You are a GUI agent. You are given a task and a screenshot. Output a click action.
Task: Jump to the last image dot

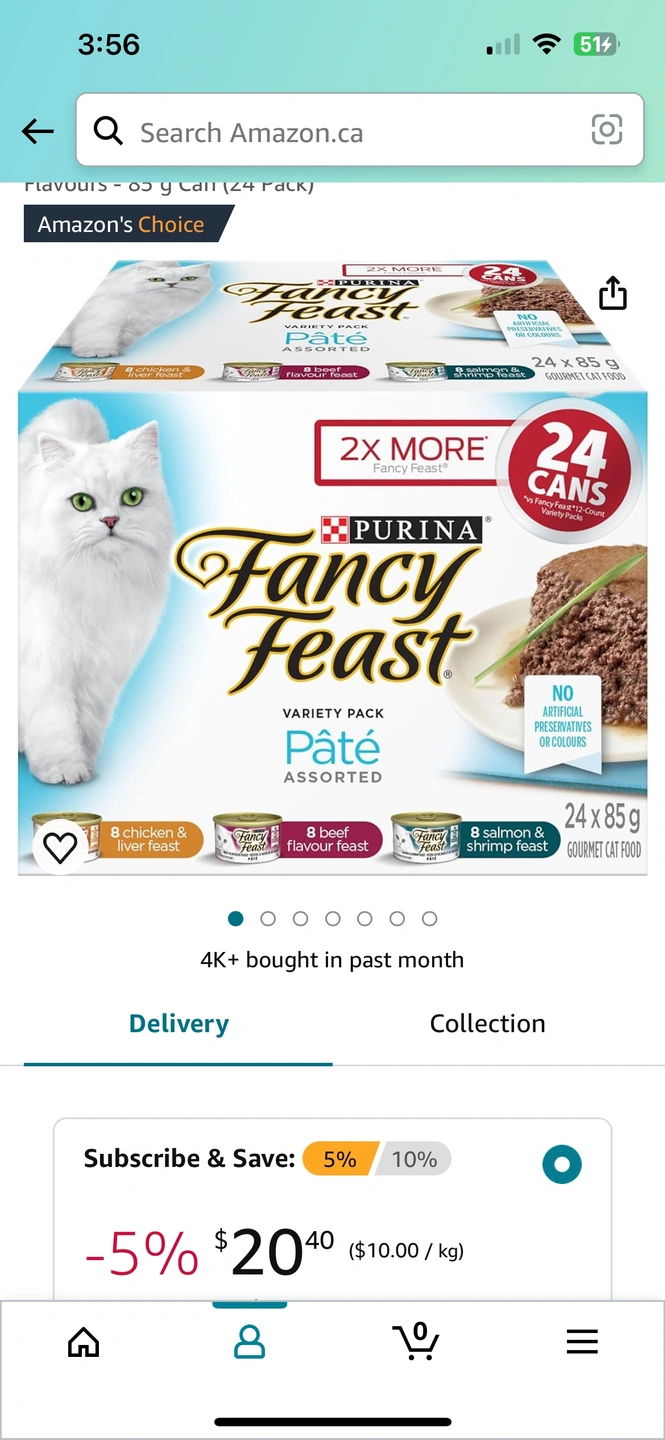[429, 918]
